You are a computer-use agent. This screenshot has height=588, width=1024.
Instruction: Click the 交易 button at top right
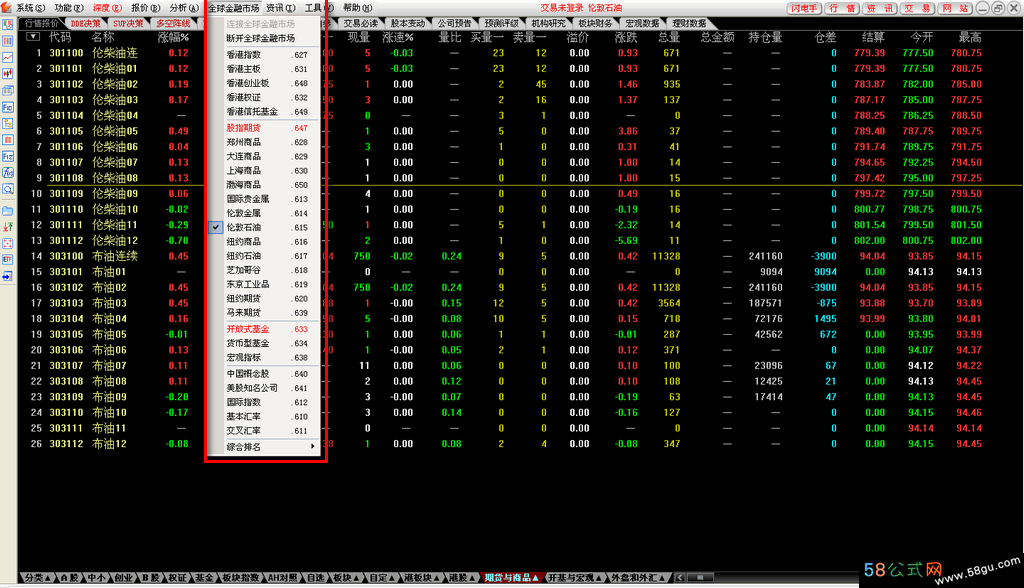[x=918, y=8]
